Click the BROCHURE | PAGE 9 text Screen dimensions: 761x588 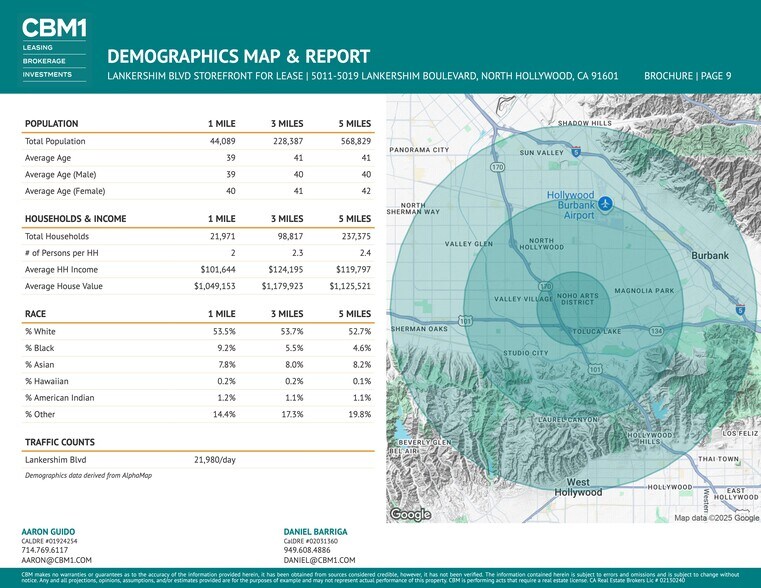[688, 76]
